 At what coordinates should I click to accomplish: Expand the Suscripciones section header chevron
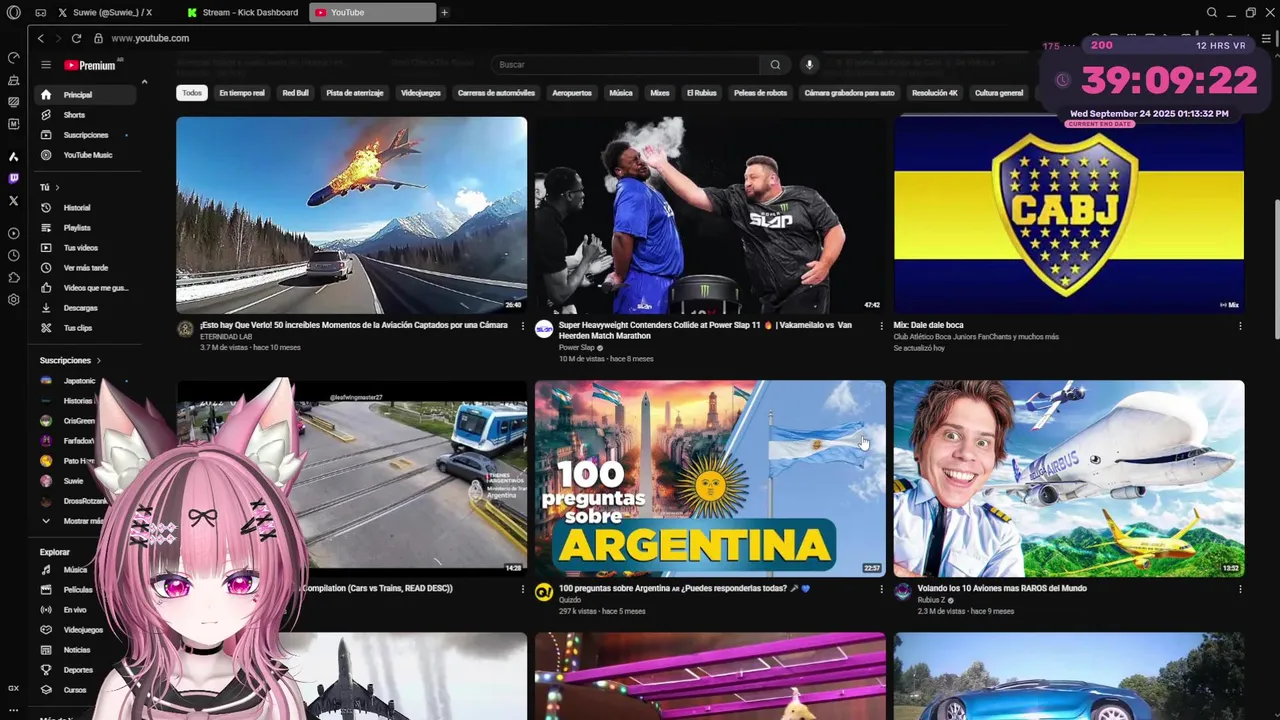point(98,360)
